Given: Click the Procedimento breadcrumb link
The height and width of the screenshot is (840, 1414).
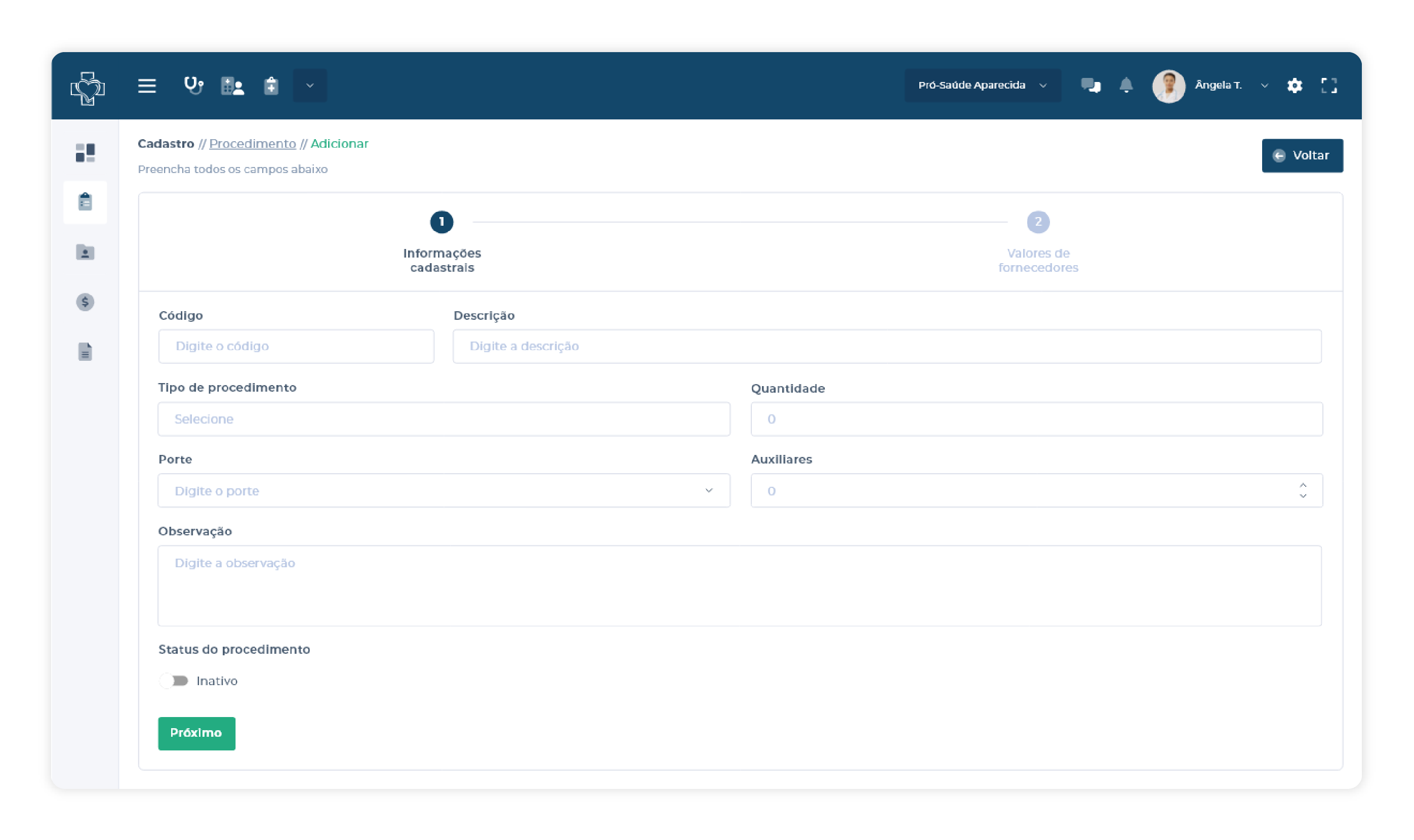Looking at the screenshot, I should (x=253, y=144).
